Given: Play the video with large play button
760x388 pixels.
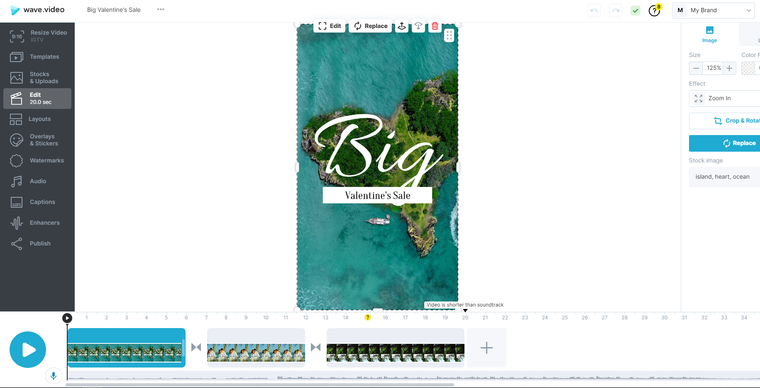Looking at the screenshot, I should tap(28, 350).
